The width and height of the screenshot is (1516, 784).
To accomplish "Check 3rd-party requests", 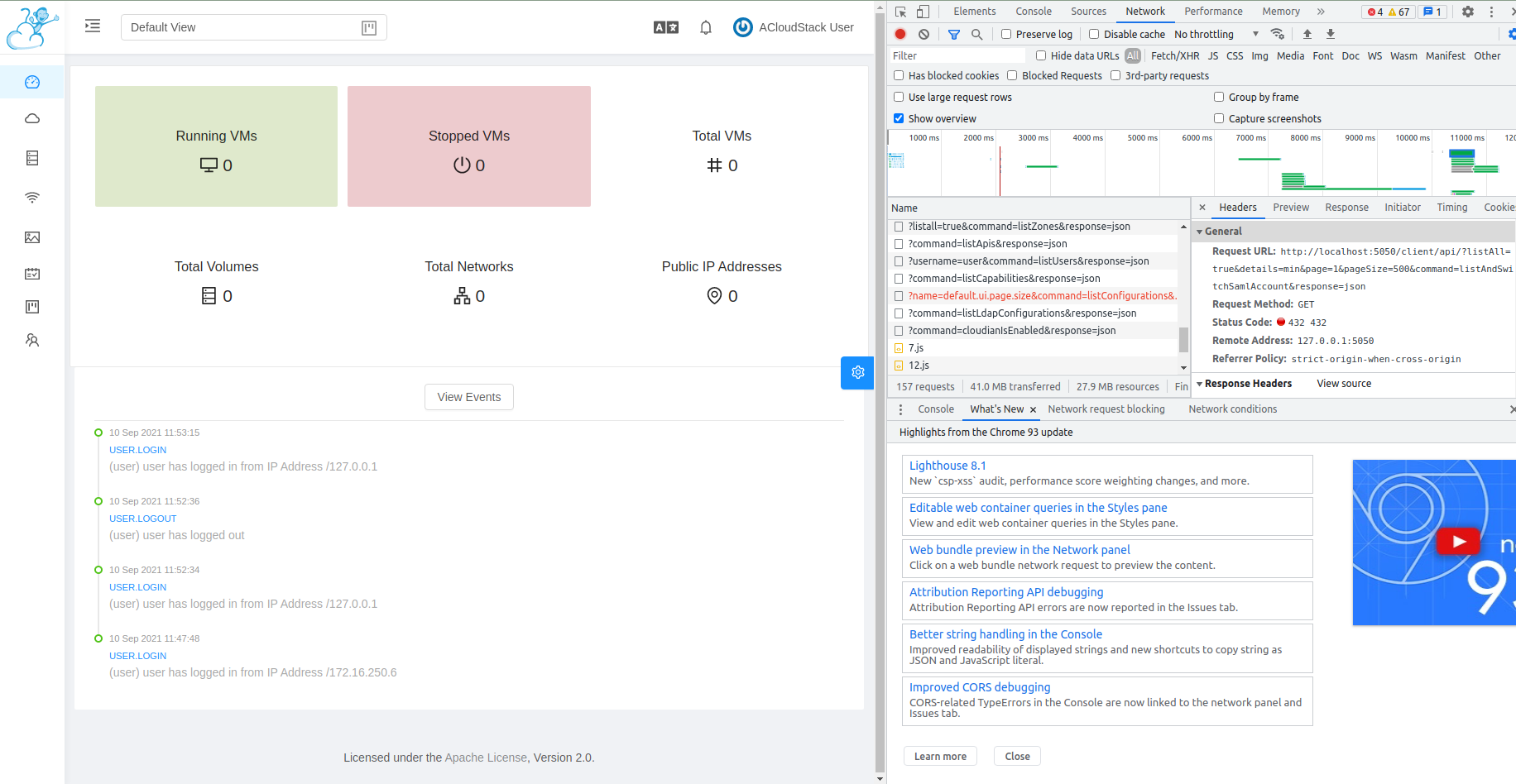I will (1115, 75).
